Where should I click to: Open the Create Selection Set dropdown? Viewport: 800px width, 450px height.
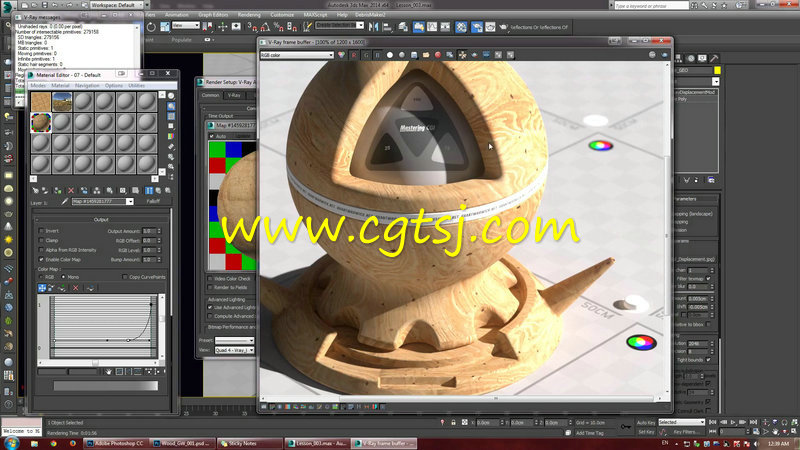pyautogui.click(x=340, y=25)
